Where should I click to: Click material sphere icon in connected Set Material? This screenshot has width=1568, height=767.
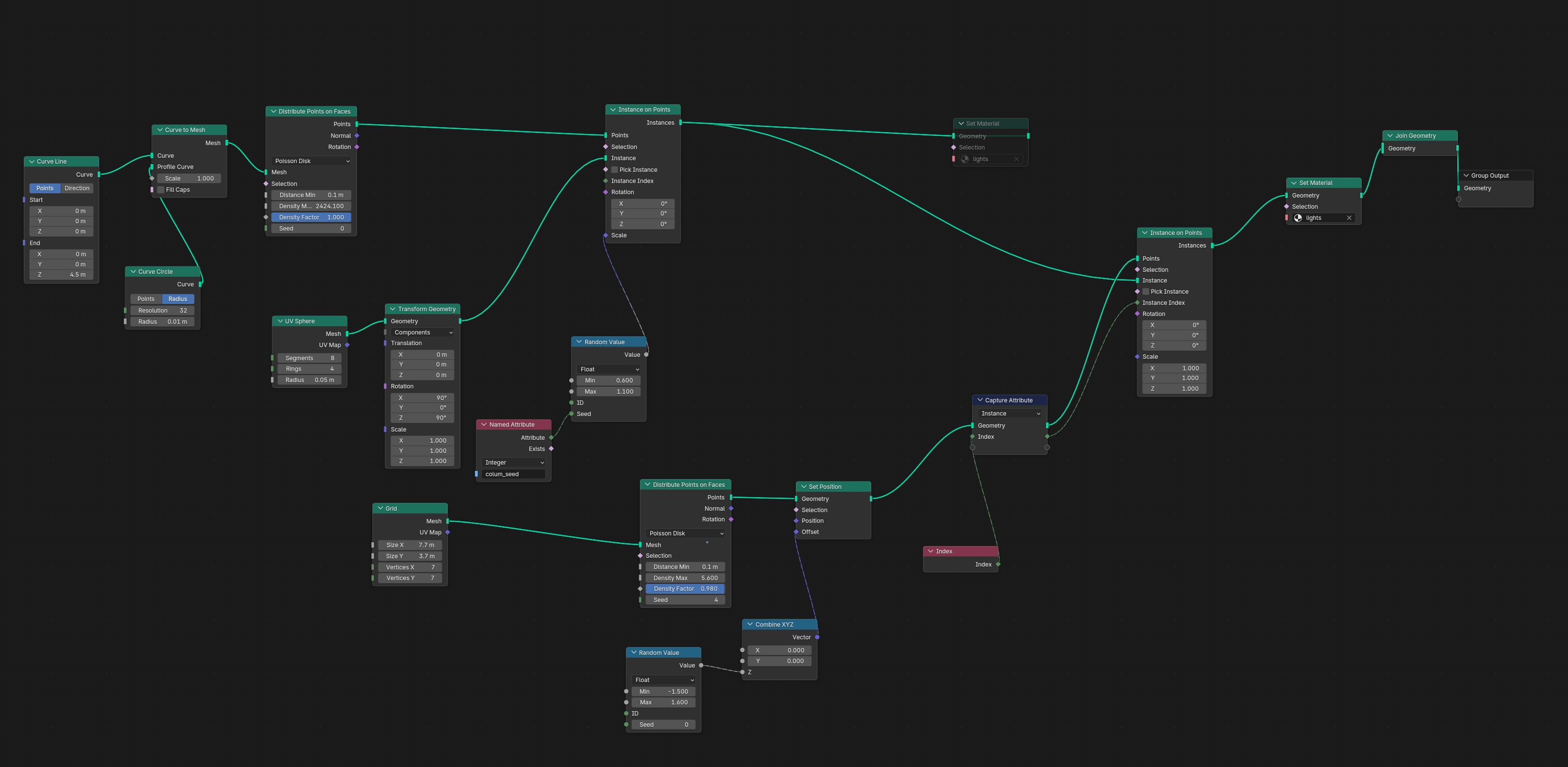[1298, 218]
